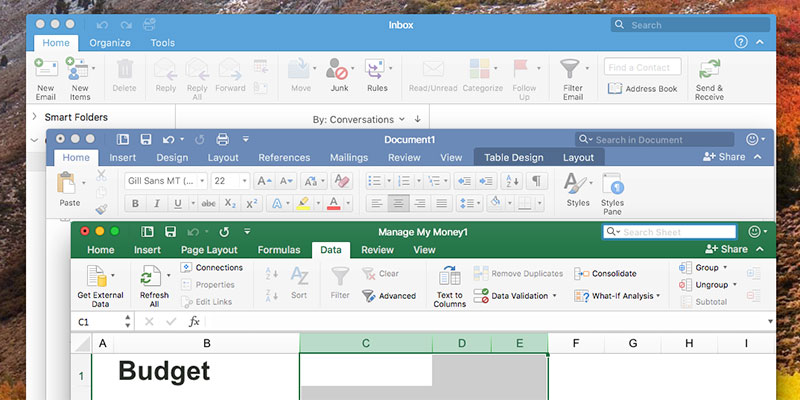Switch to Organize tab in Outlook
The image size is (800, 400).
110,43
